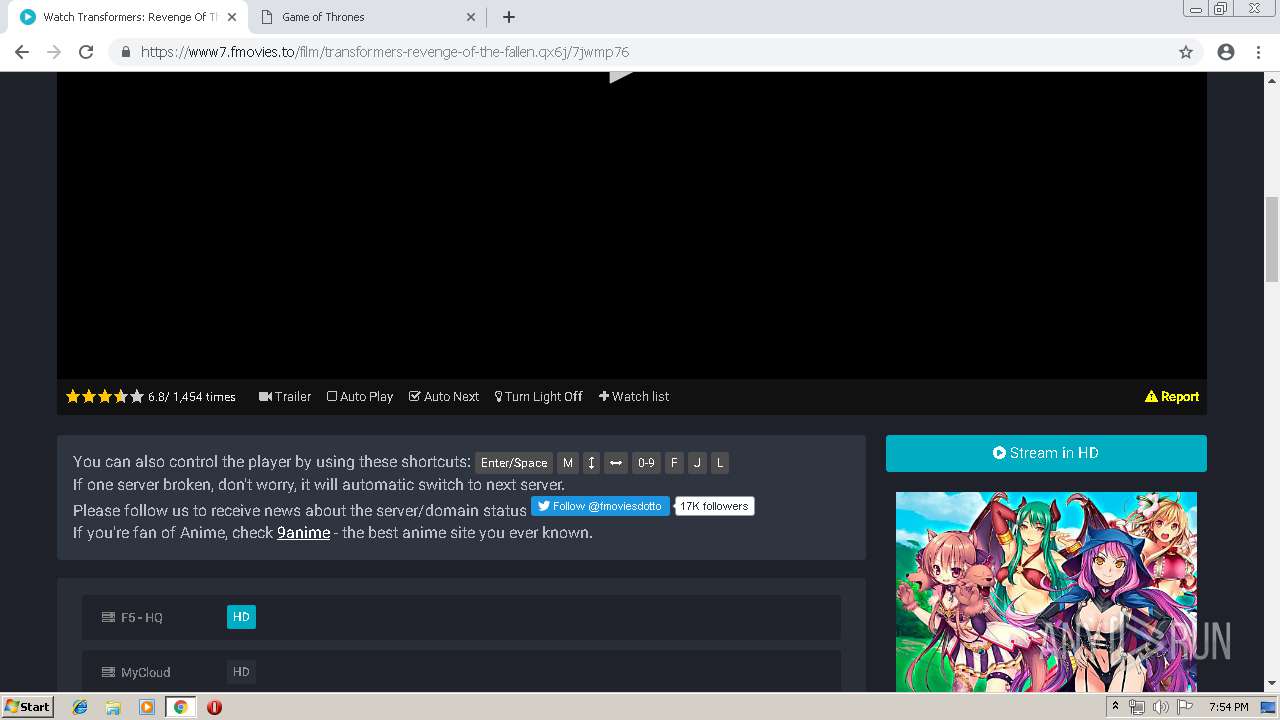Open the volume speaker tray icon
1280x720 pixels.
1160,707
